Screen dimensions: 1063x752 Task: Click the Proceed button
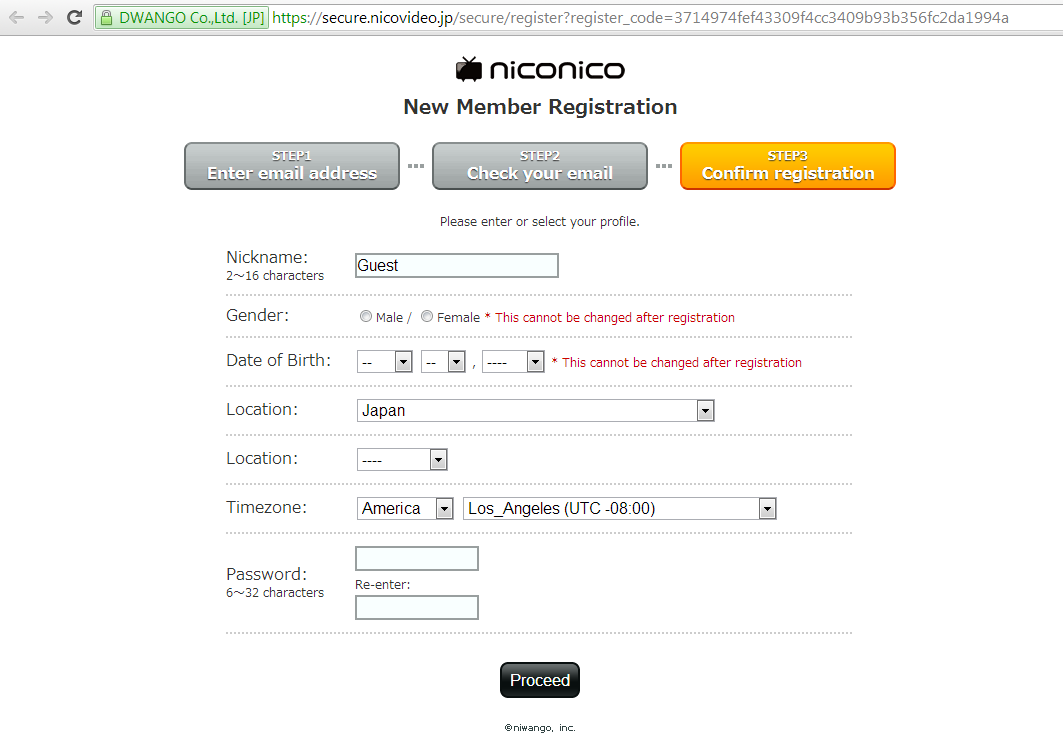tap(540, 680)
